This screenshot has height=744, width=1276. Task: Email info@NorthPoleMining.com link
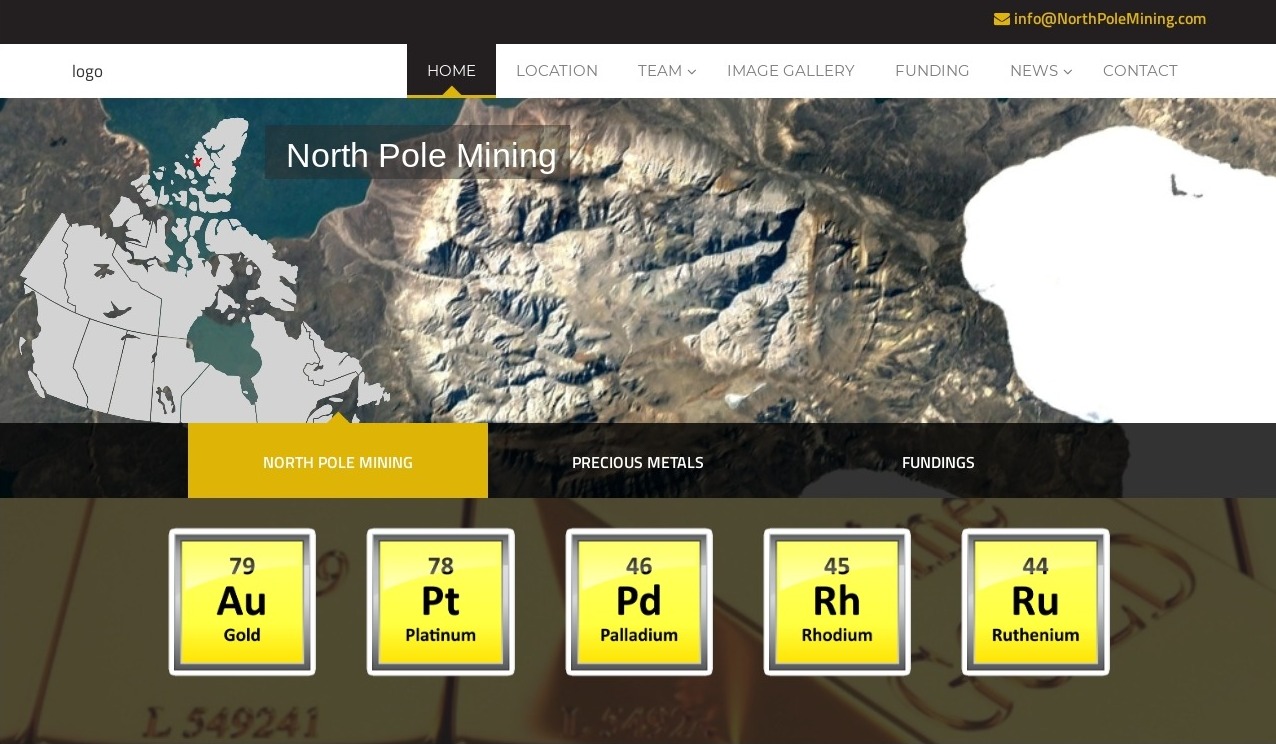click(x=1109, y=19)
